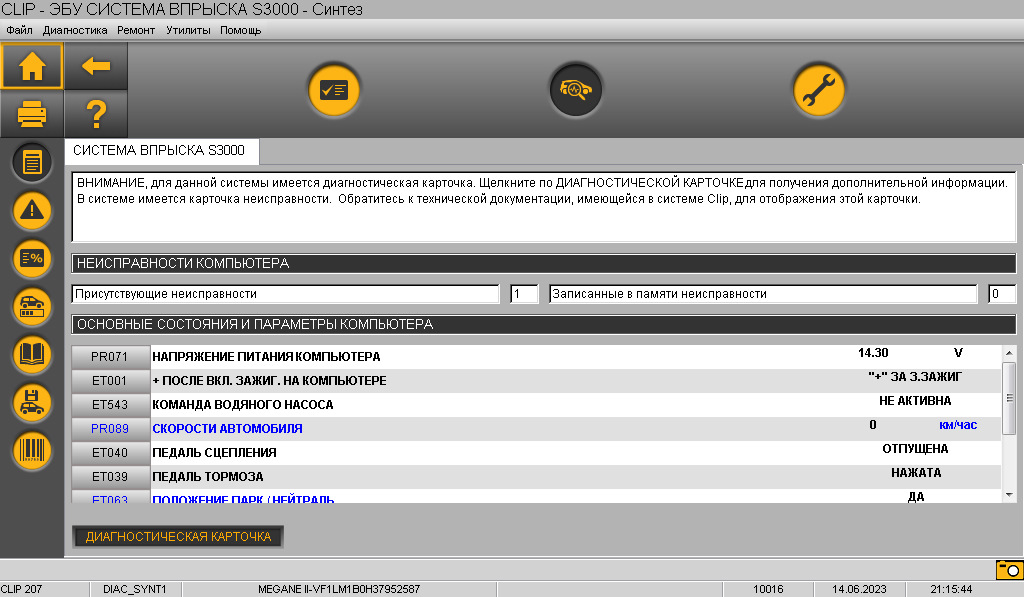Select the КОМАНДА ВОДЯНОГО НАСОСА row text

(243, 405)
